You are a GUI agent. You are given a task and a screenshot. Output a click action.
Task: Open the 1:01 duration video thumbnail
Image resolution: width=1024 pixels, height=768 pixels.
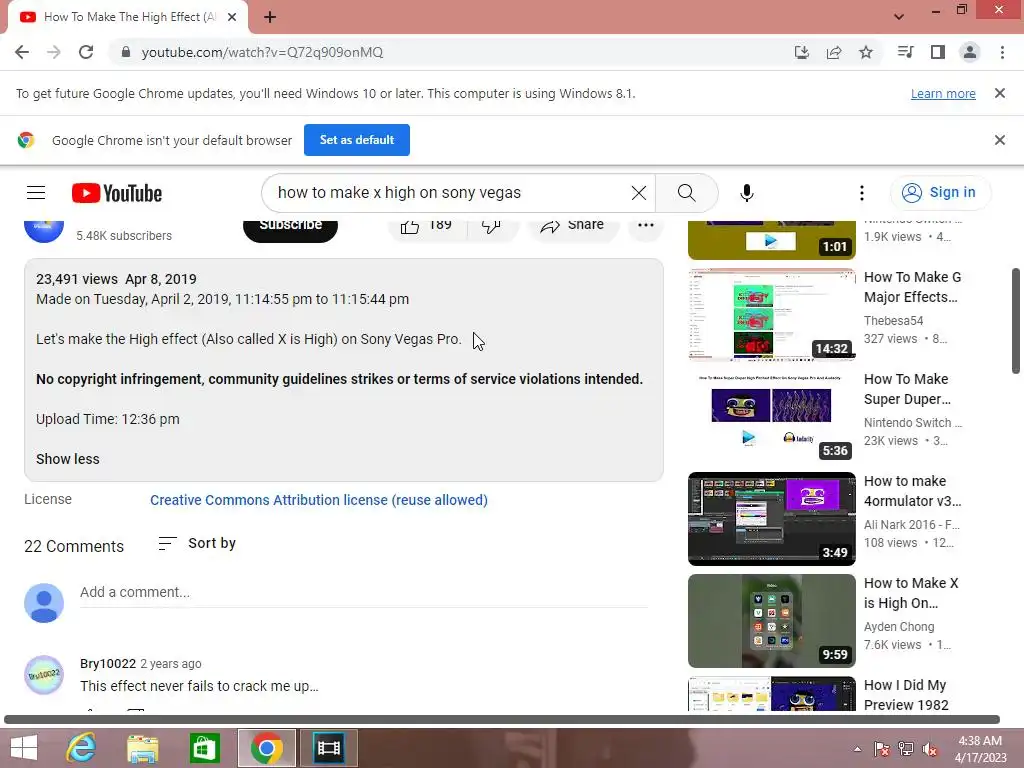772,240
